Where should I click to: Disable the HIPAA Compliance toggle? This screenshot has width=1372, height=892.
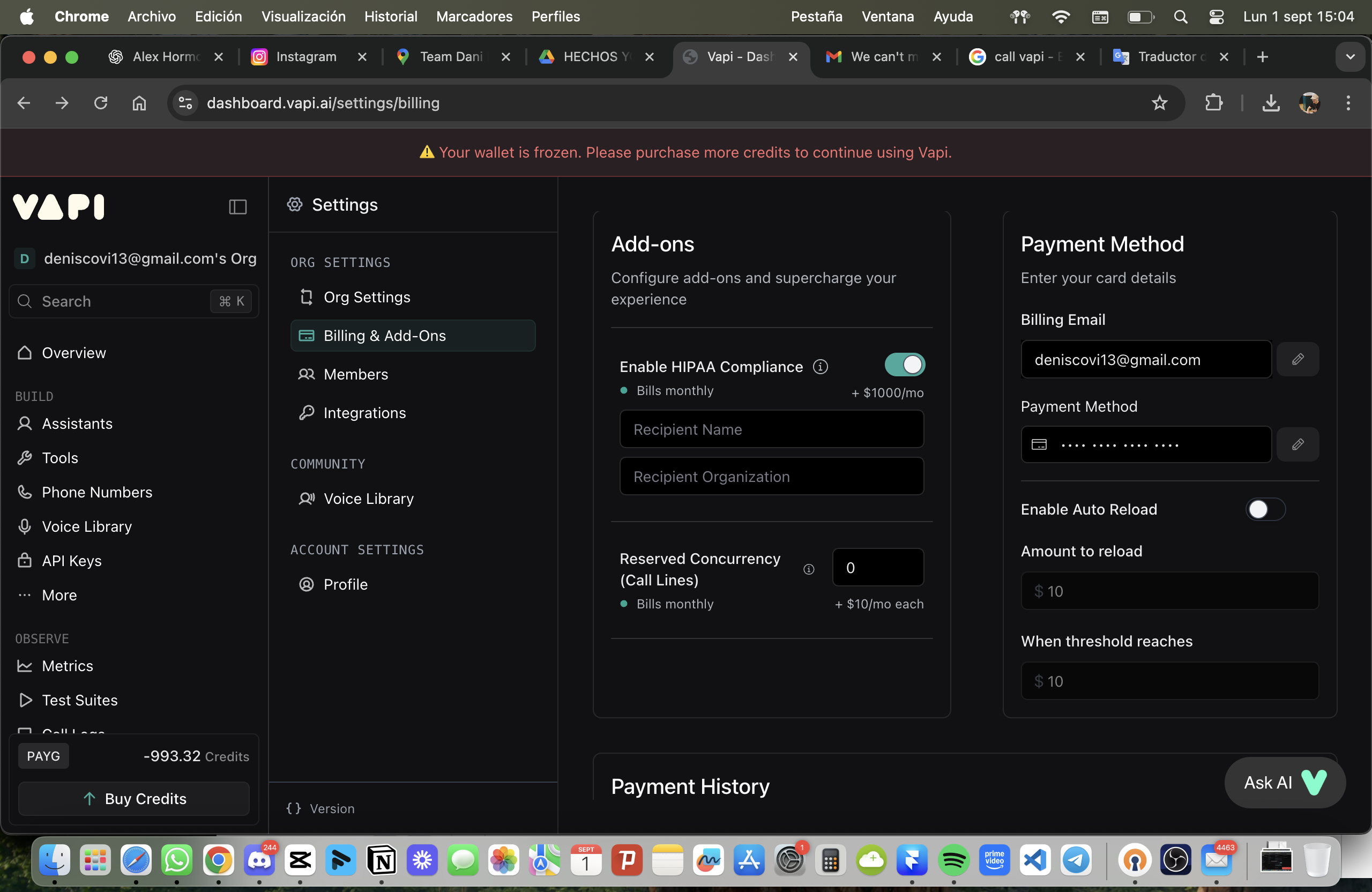click(905, 365)
